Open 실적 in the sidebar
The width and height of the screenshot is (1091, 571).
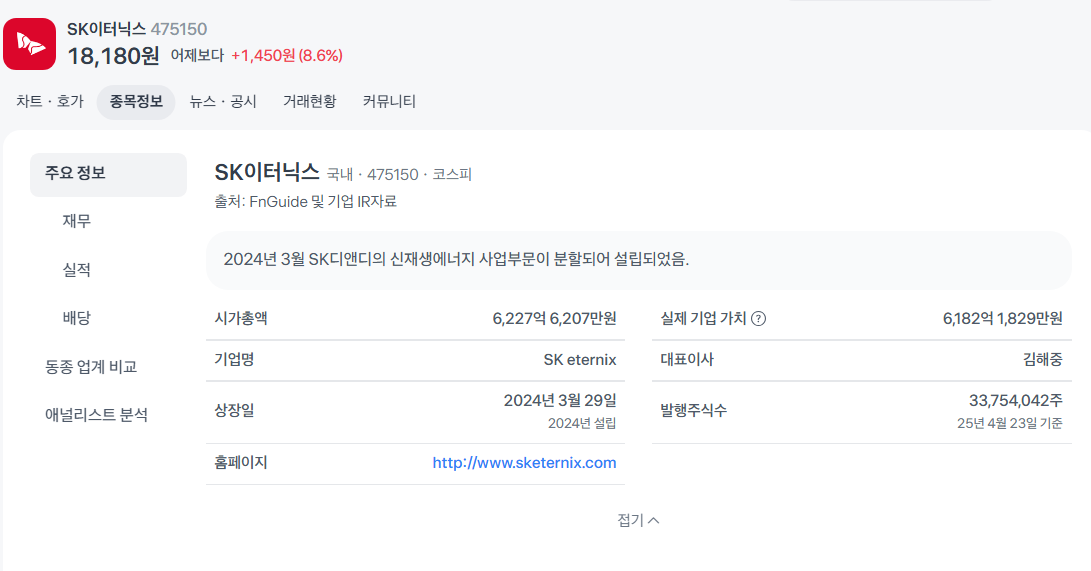77,270
